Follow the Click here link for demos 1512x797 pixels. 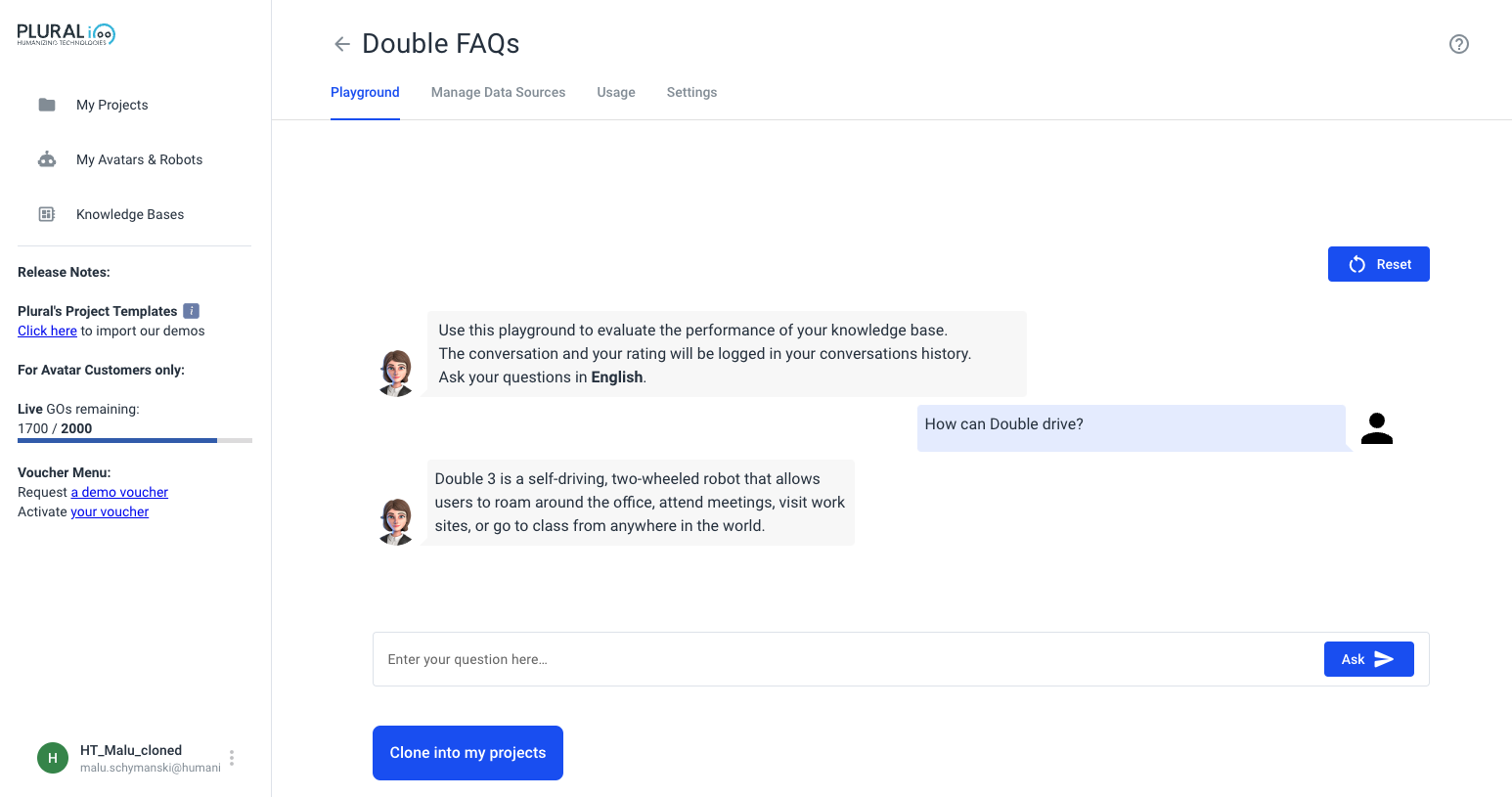(47, 331)
